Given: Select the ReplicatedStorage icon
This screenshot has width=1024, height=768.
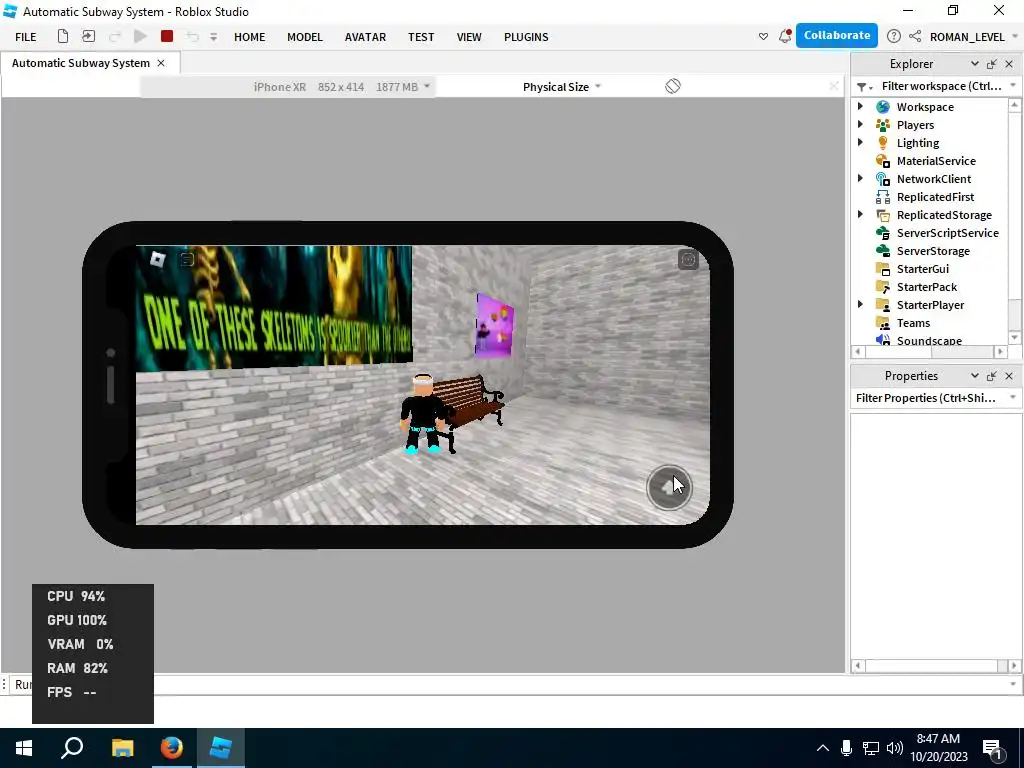Looking at the screenshot, I should pyautogui.click(x=883, y=215).
